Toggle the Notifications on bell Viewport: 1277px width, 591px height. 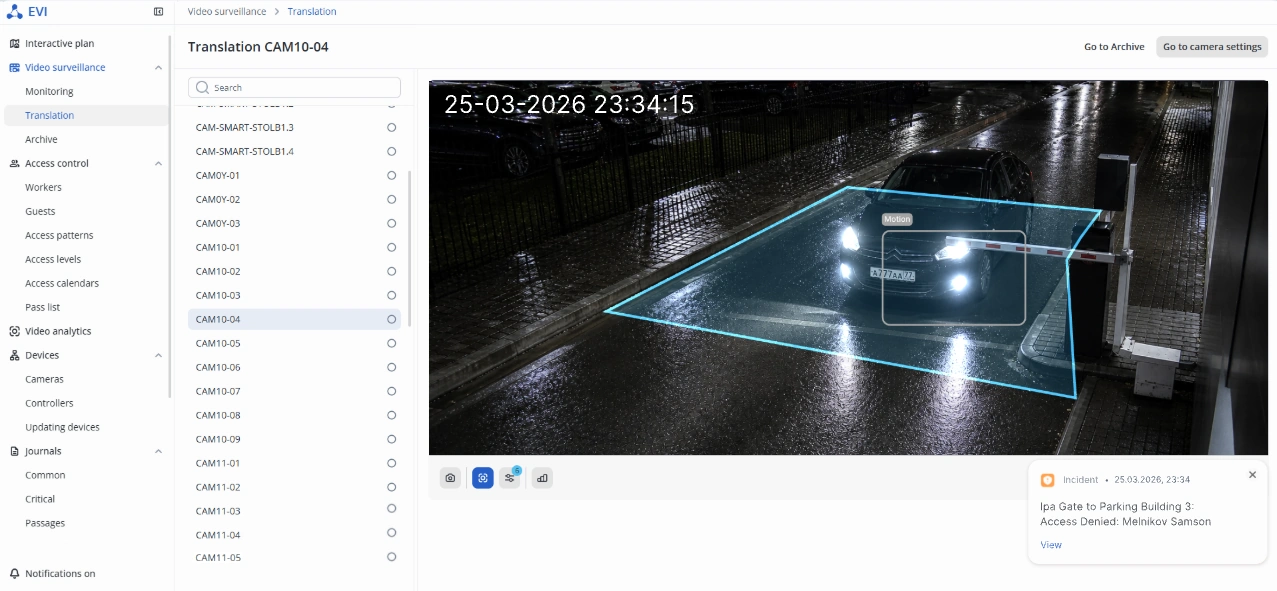click(14, 574)
